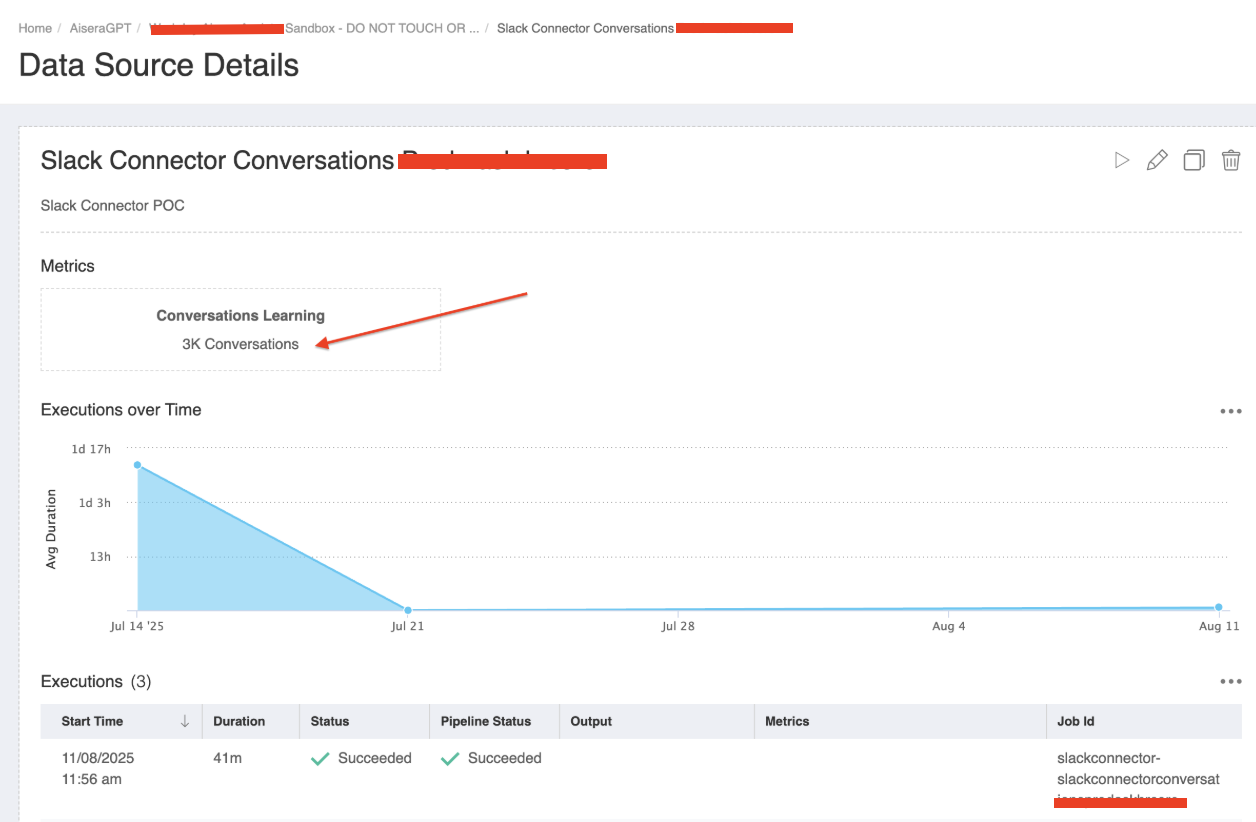Open overflow menu on Executions over Time chart
This screenshot has height=822, width=1256.
(1230, 410)
